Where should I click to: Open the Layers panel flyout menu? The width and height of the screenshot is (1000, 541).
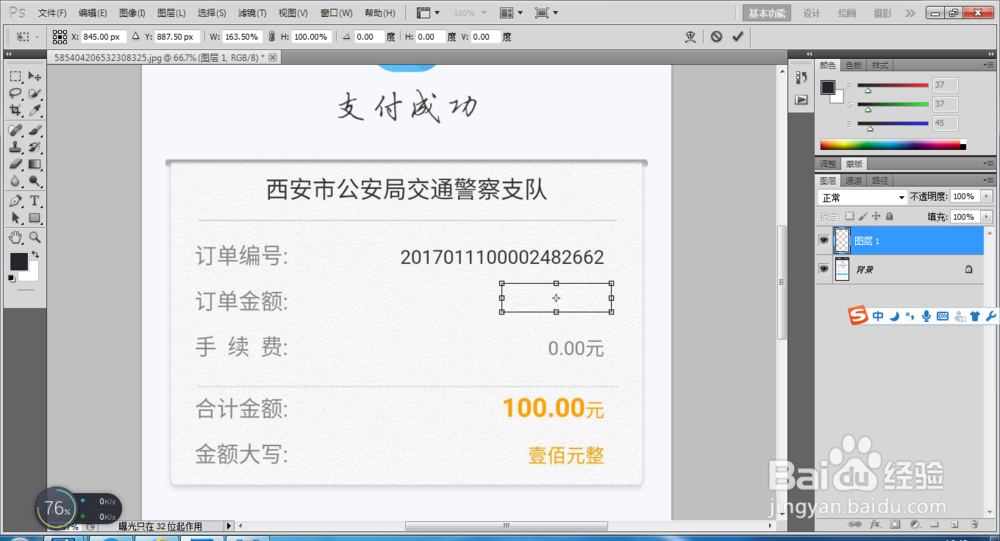pos(988,181)
